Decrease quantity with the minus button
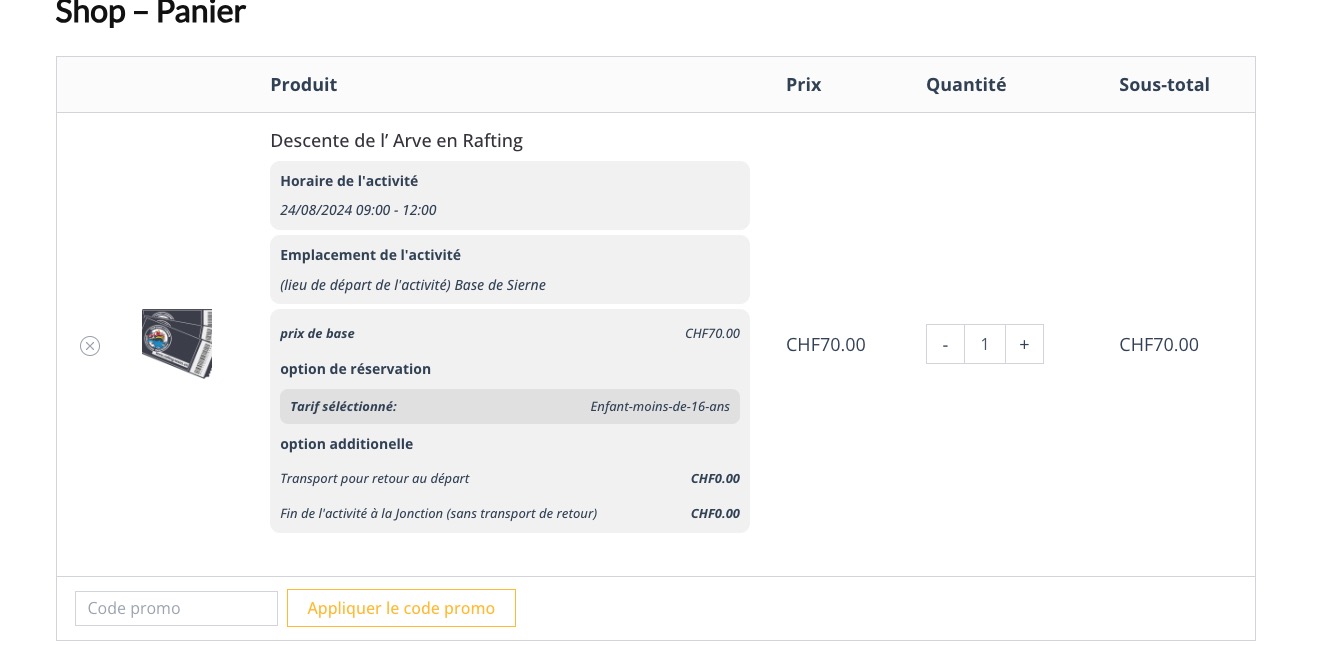 945,344
